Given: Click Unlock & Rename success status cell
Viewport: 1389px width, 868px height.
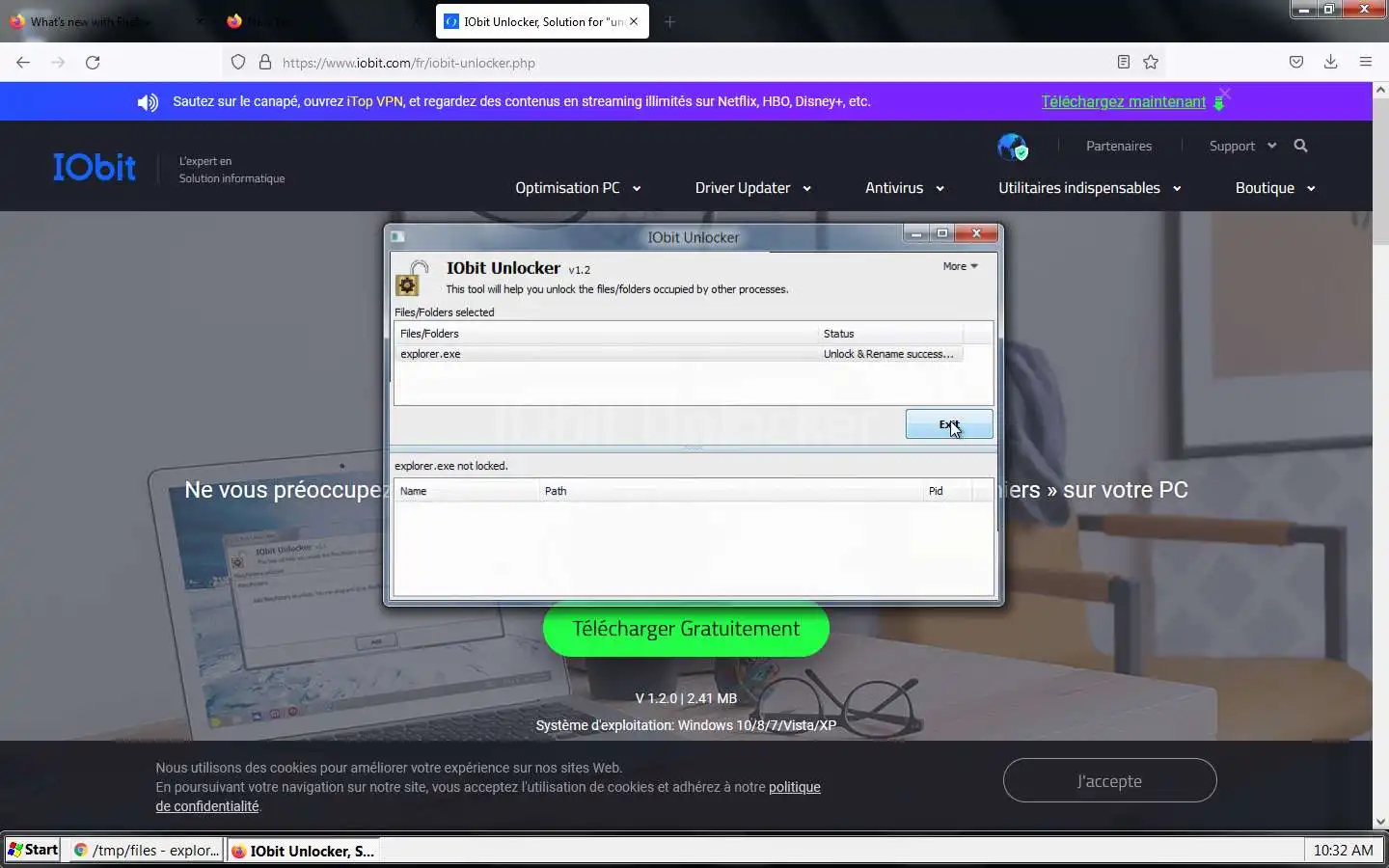Looking at the screenshot, I should pos(888,354).
